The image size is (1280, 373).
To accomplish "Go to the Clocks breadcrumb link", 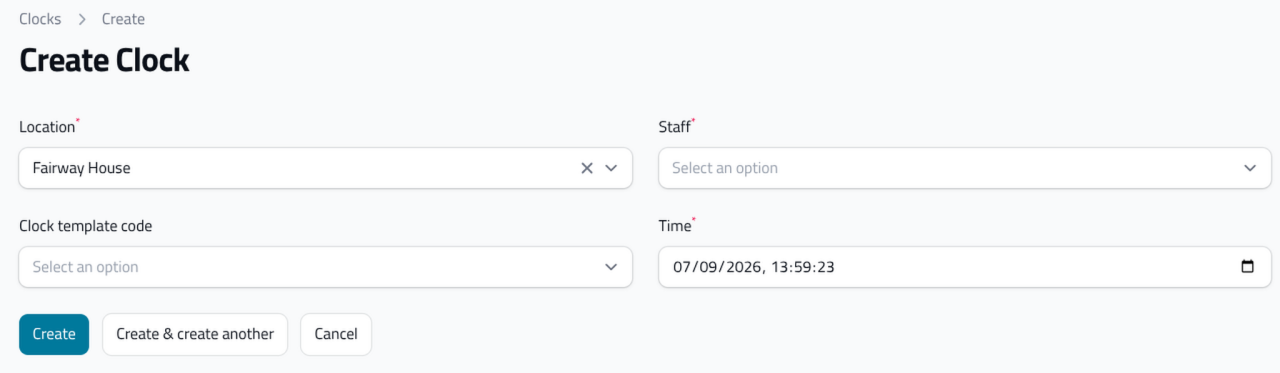I will point(40,19).
